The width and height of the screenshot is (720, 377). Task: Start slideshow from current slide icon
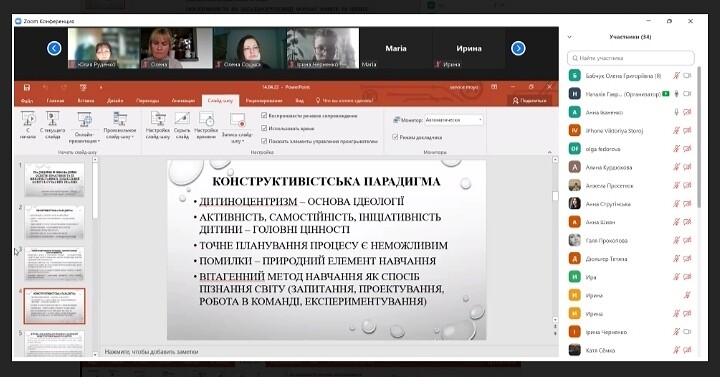tap(52, 119)
